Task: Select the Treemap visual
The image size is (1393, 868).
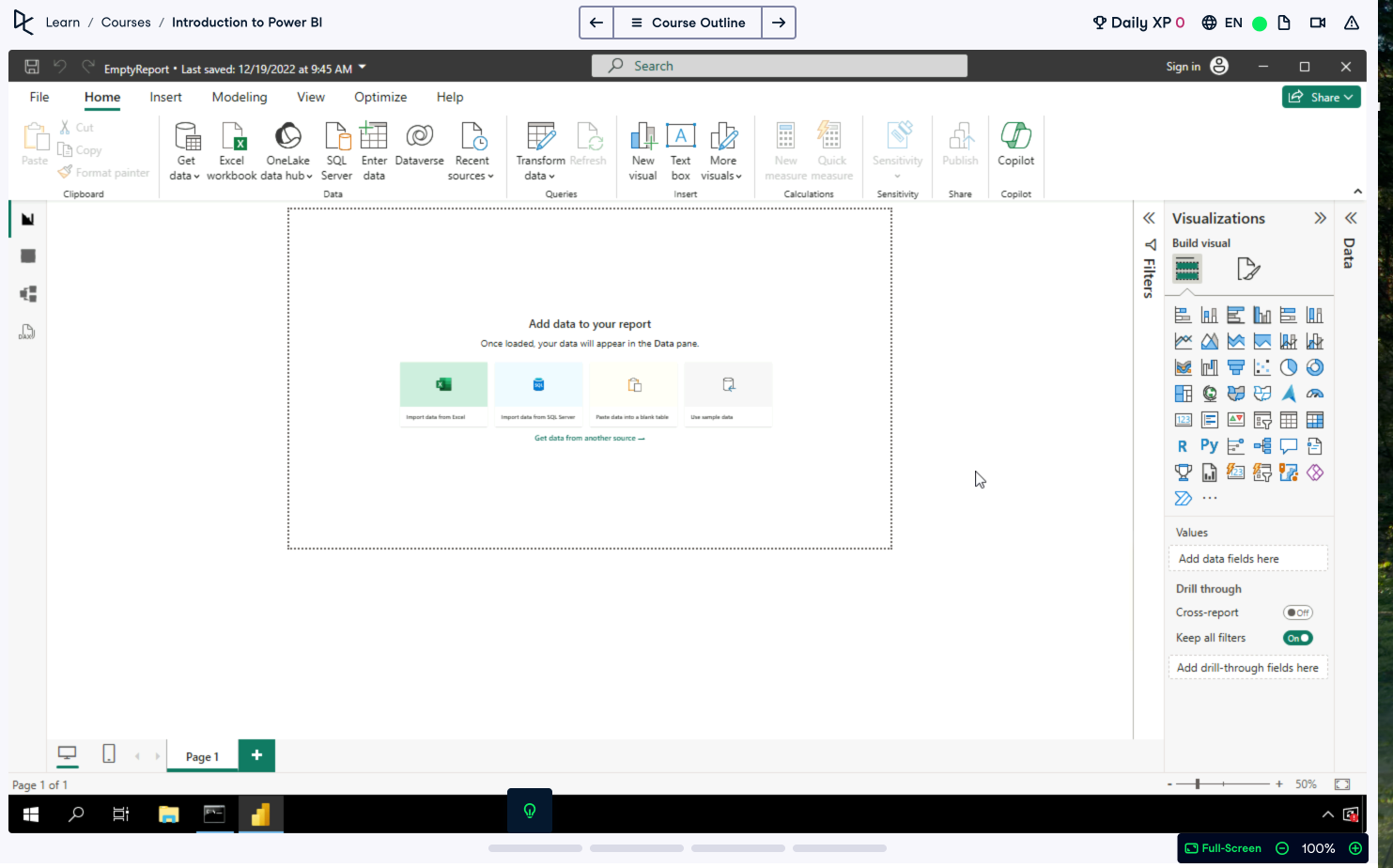Action: (x=1184, y=394)
